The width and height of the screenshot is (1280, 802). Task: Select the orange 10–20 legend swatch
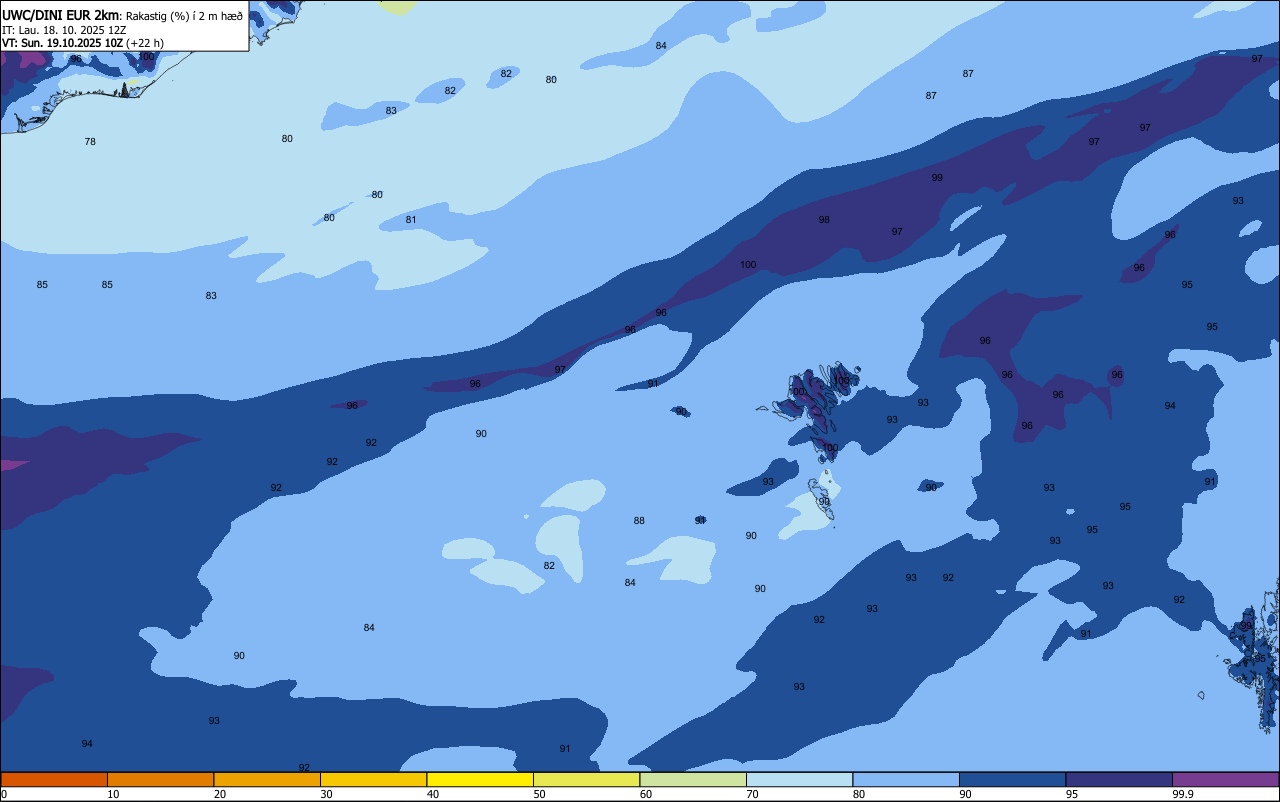coord(160,779)
